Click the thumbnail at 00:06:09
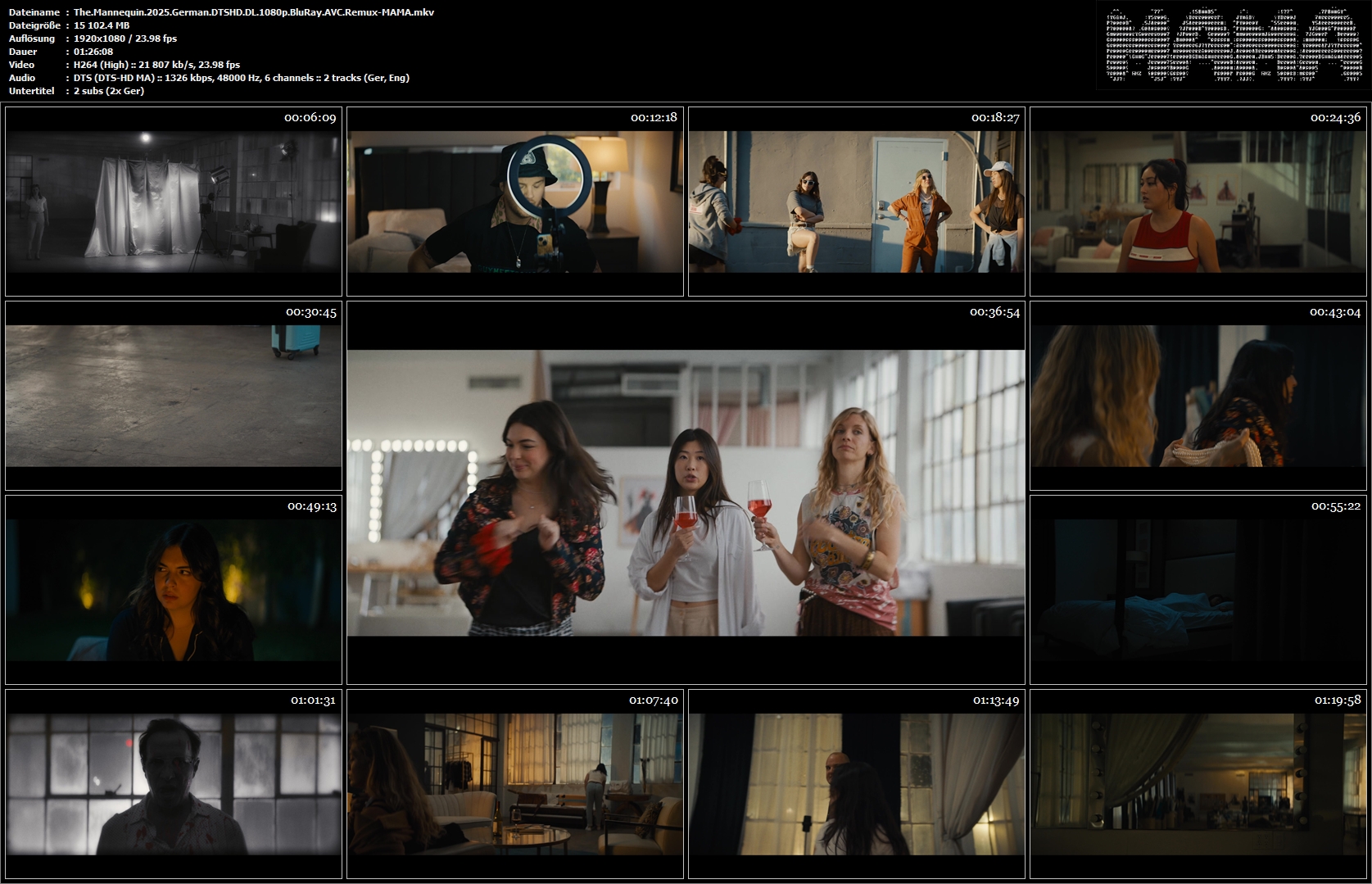Image resolution: width=1372 pixels, height=884 pixels. tap(174, 202)
